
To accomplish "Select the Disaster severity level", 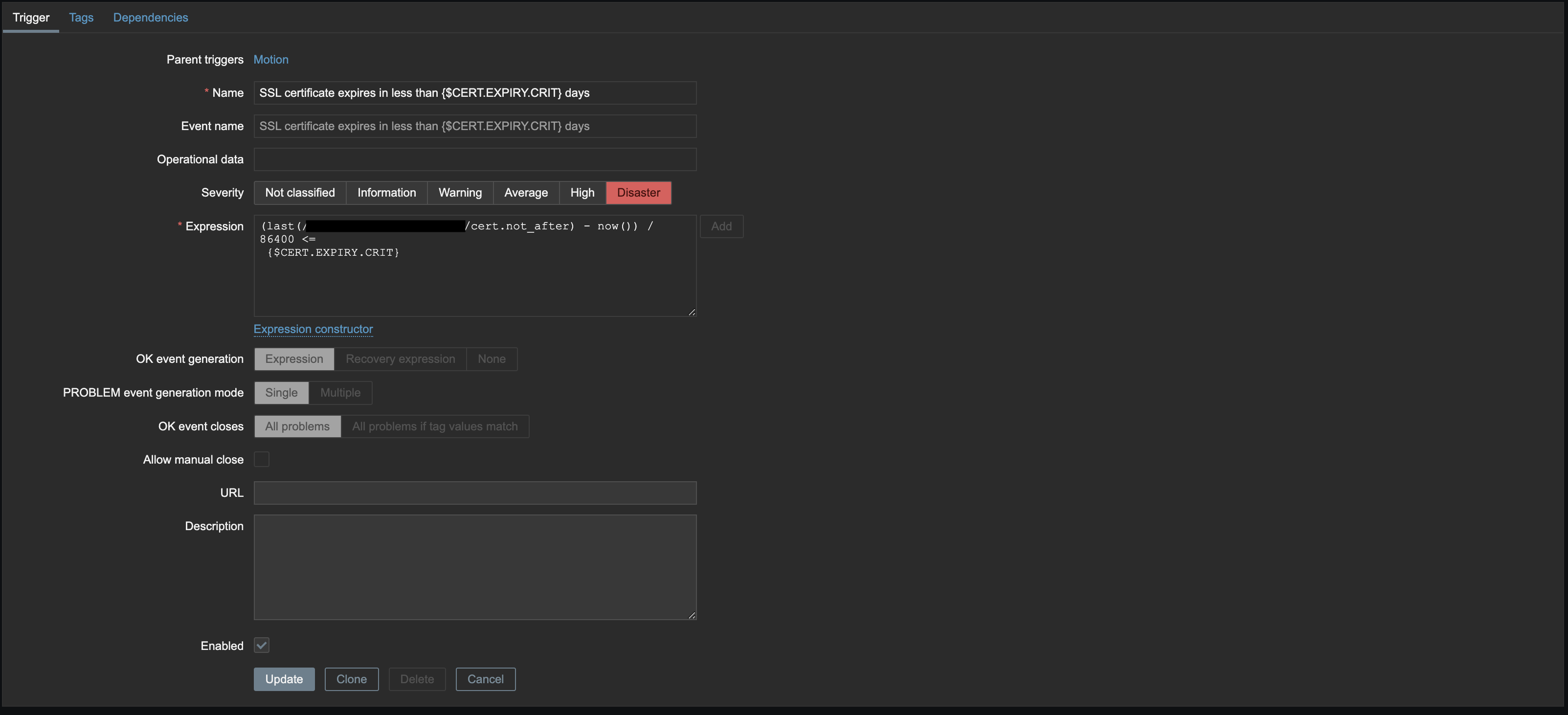I will coord(639,192).
